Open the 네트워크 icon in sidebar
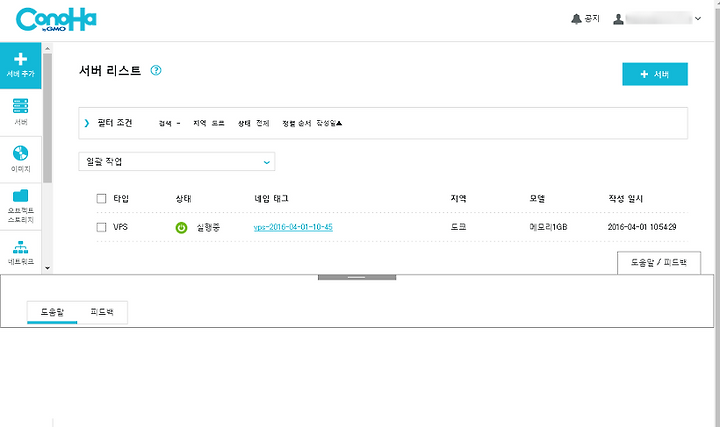 point(20,247)
